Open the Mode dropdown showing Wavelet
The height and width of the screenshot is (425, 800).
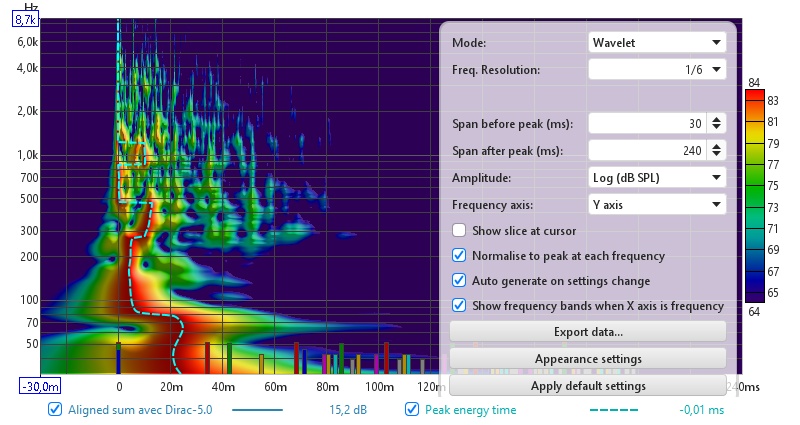pos(657,43)
